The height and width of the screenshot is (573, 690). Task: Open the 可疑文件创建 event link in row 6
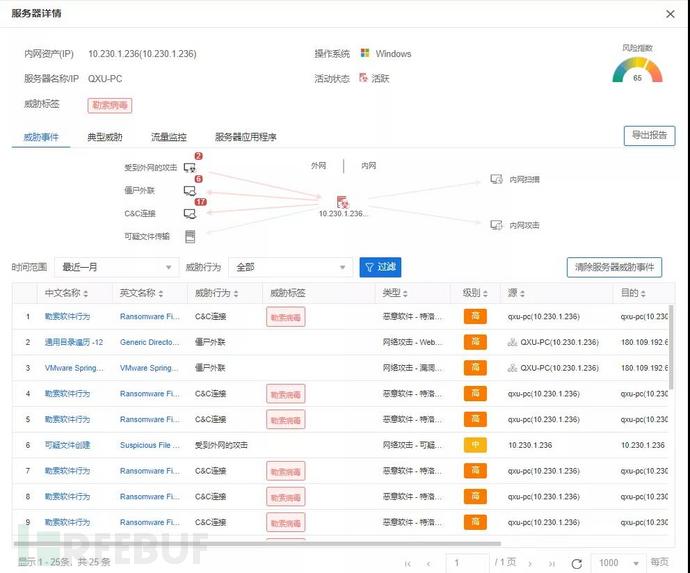pyautogui.click(x=67, y=445)
